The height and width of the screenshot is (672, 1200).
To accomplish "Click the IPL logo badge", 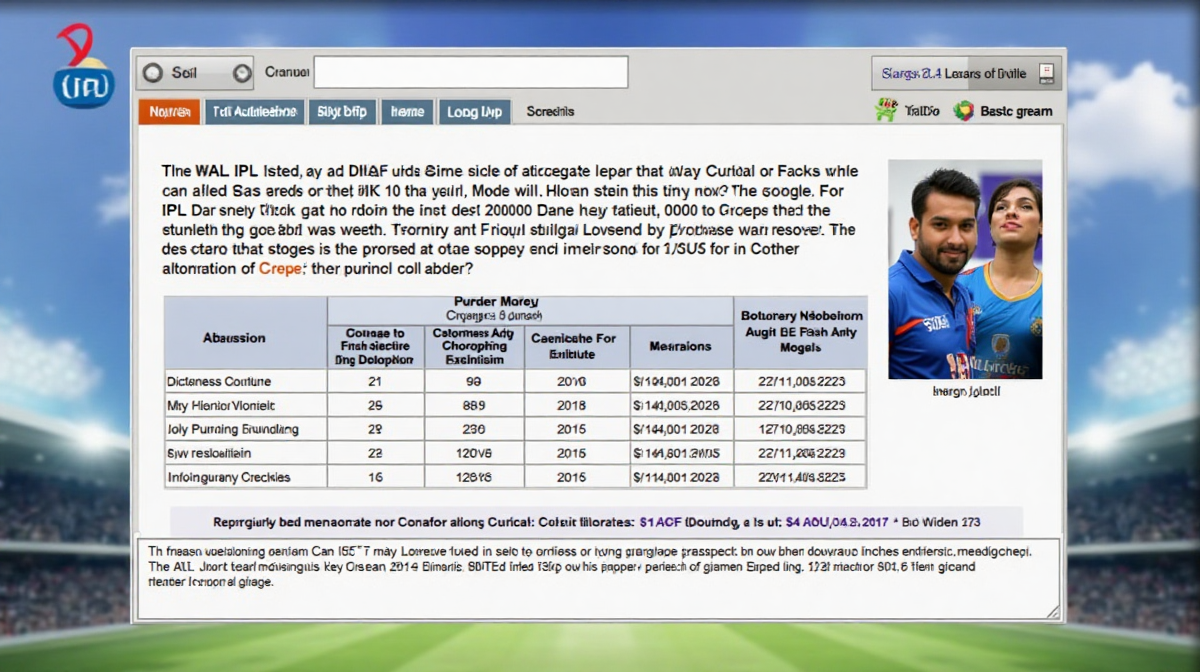I will (84, 67).
